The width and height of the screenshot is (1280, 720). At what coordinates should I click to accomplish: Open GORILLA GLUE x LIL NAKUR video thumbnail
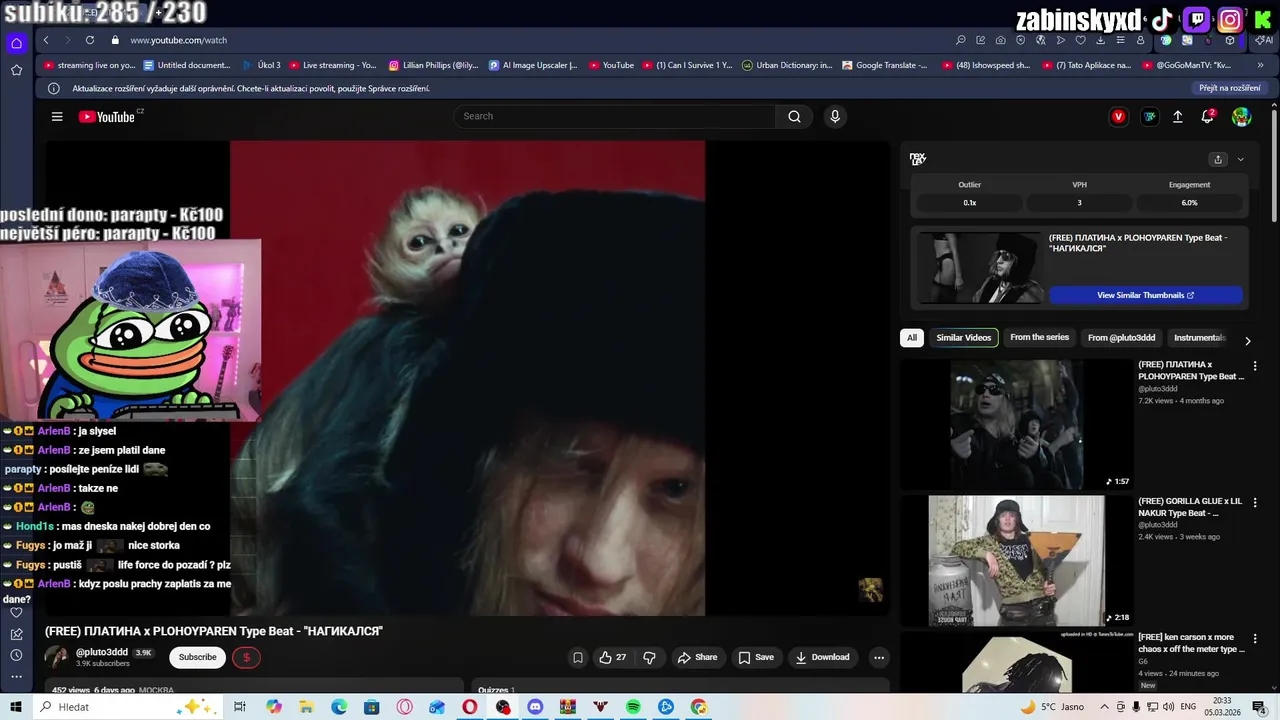click(x=1017, y=561)
